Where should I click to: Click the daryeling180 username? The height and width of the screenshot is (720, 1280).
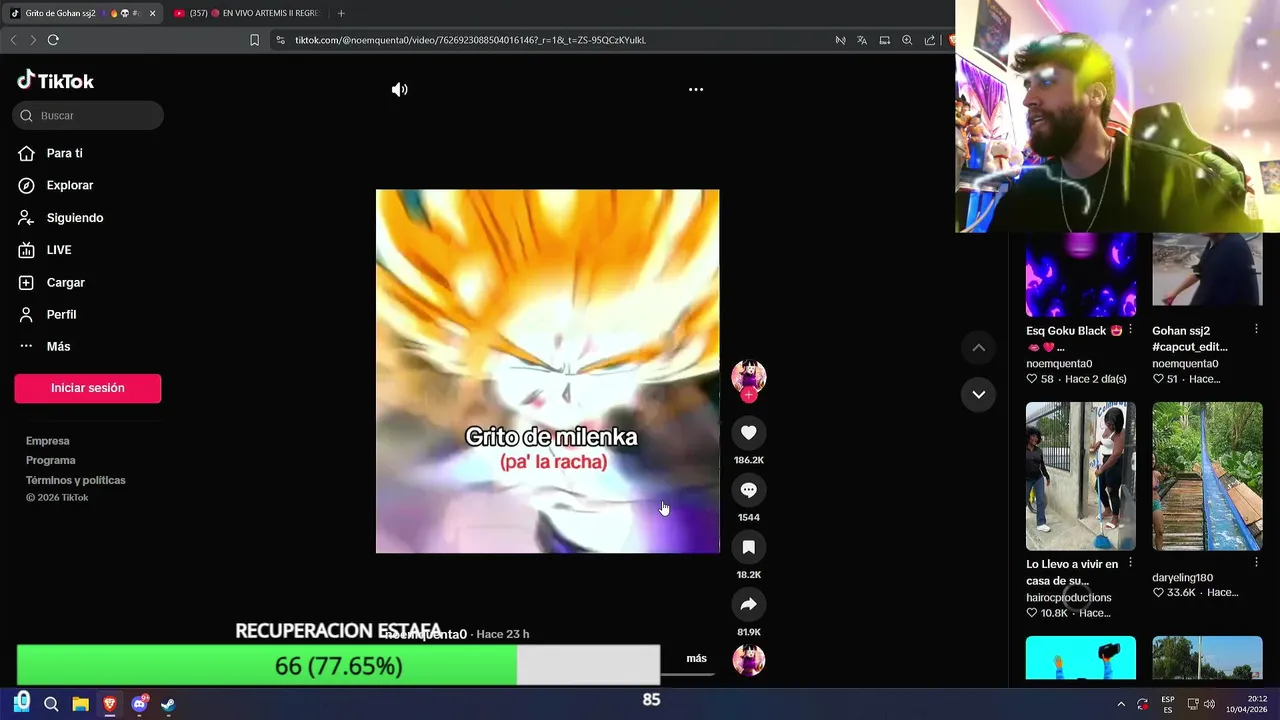point(1182,578)
